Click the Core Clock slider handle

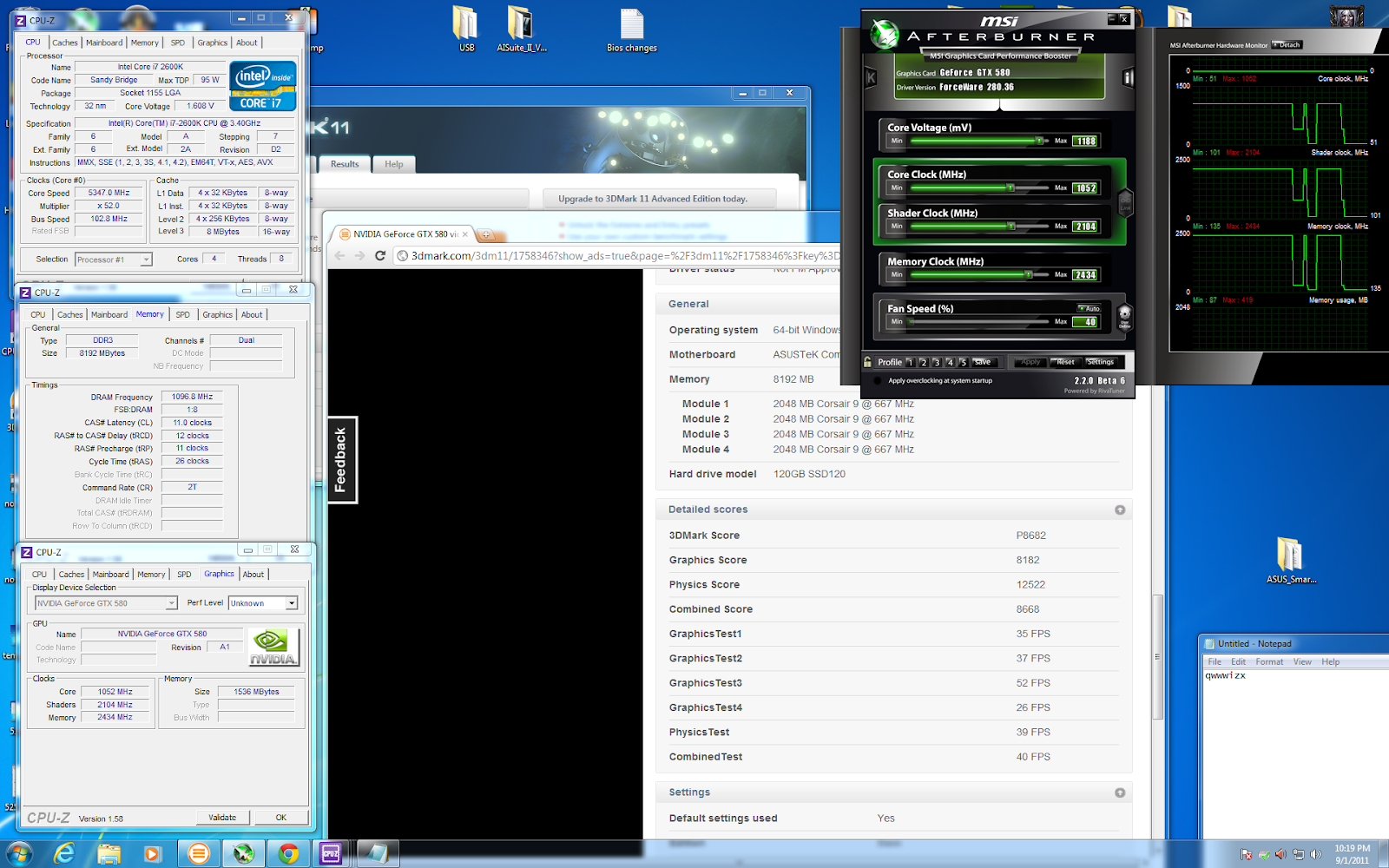pos(1010,187)
